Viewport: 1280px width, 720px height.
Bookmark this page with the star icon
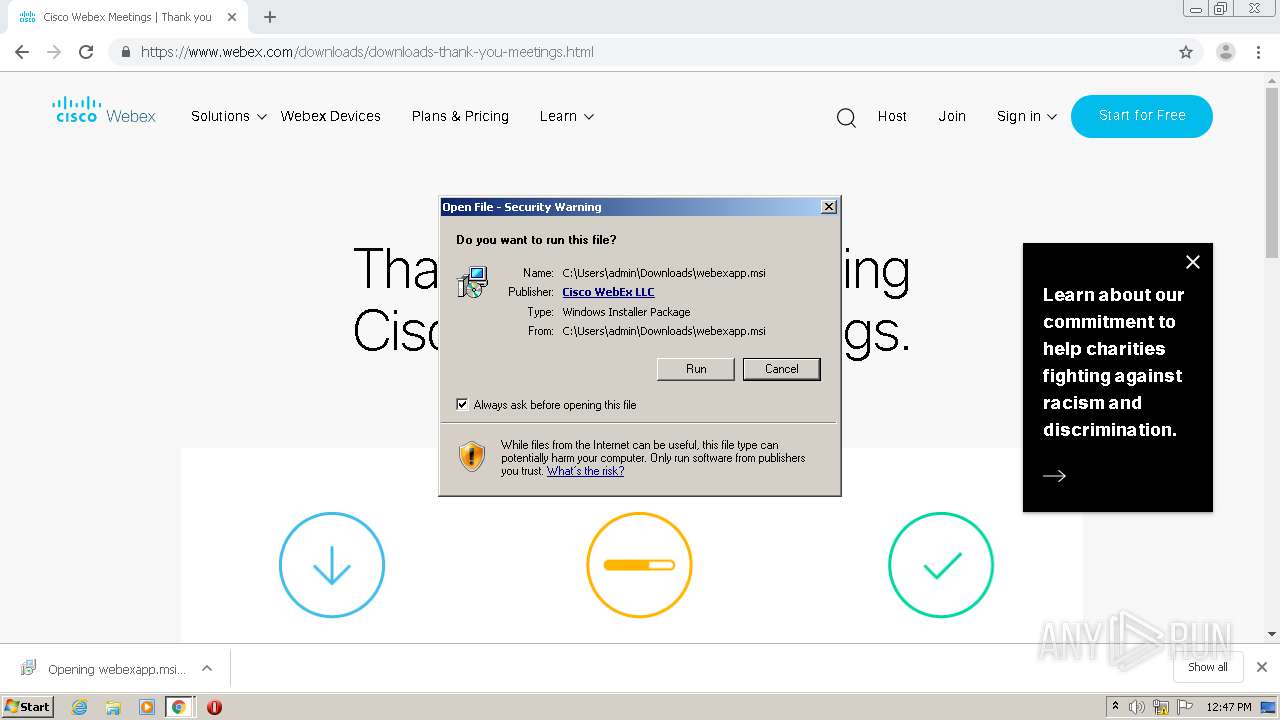click(x=1186, y=52)
